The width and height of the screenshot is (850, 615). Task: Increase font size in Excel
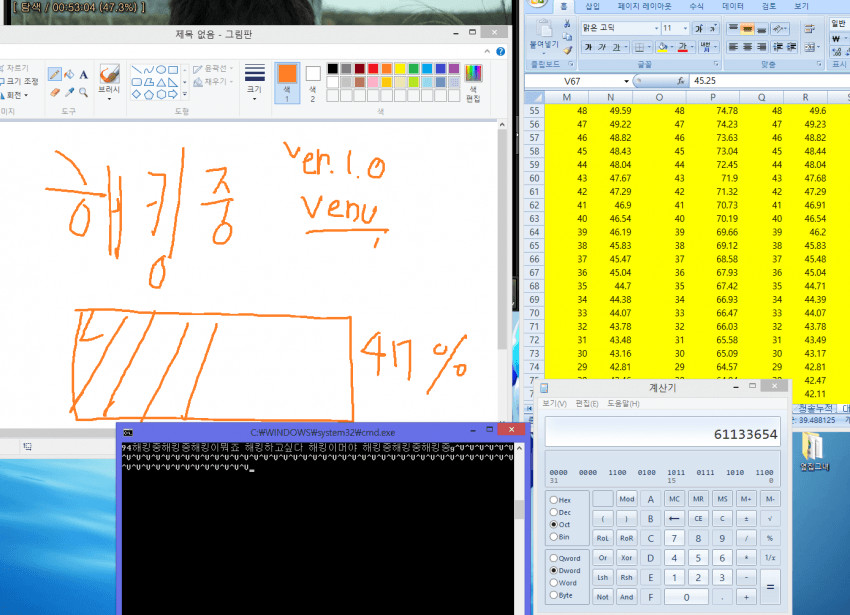coord(699,28)
